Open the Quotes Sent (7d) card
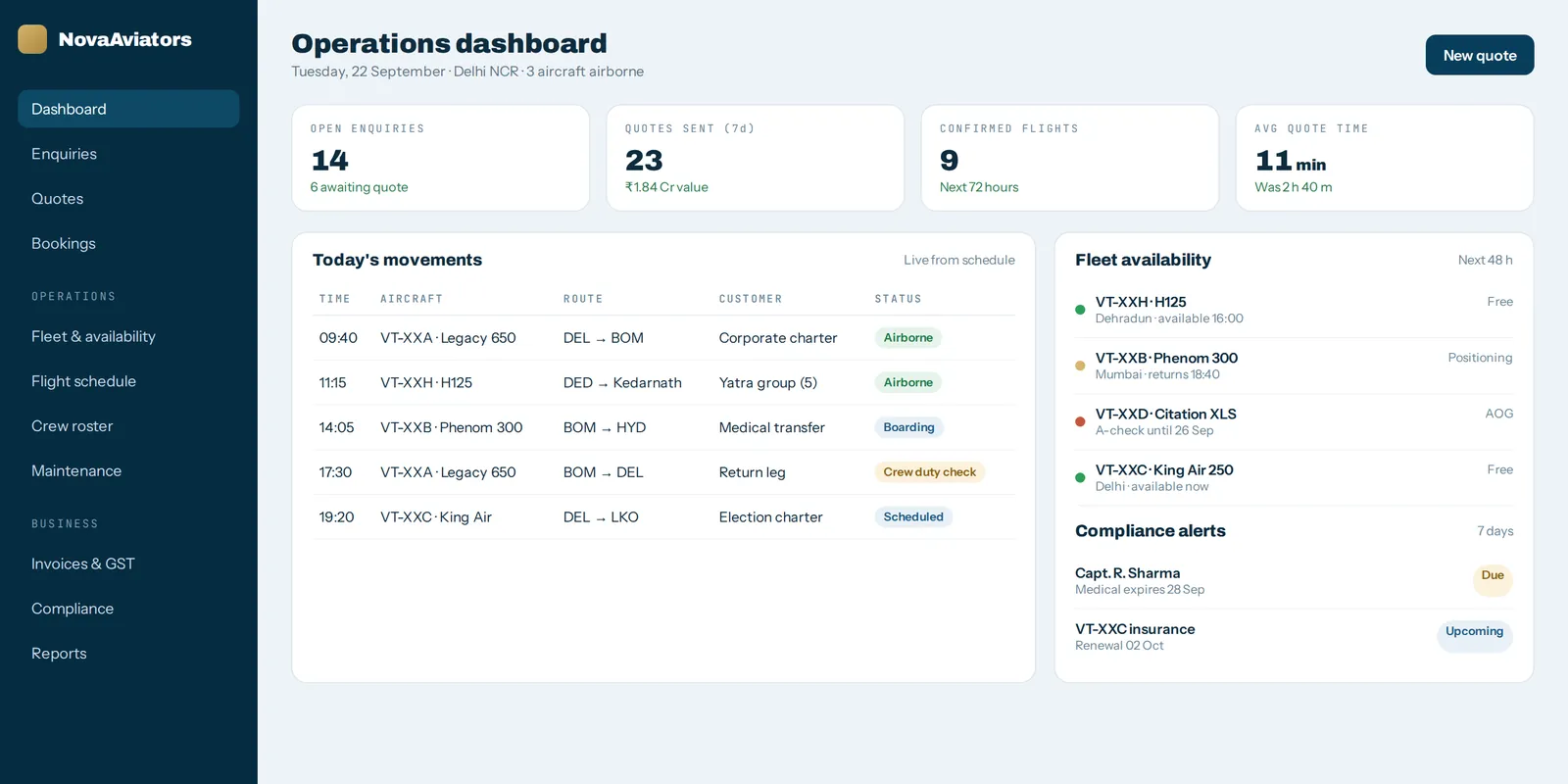This screenshot has height=784, width=1568. coord(756,158)
